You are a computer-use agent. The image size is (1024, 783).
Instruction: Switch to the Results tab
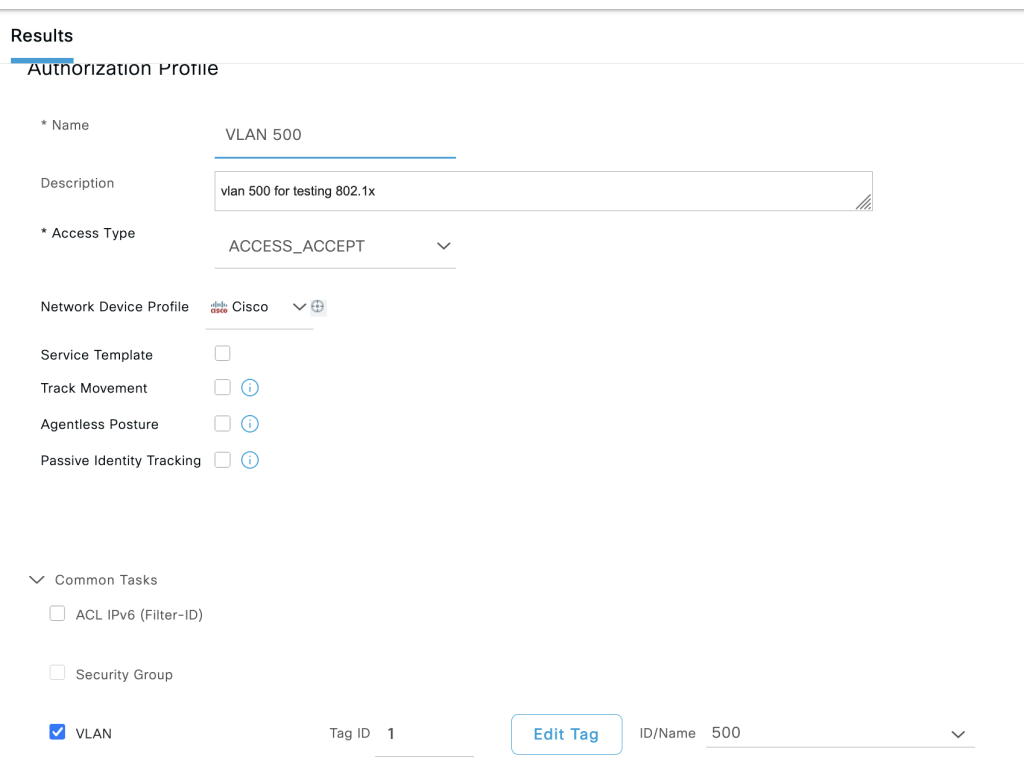tap(42, 36)
